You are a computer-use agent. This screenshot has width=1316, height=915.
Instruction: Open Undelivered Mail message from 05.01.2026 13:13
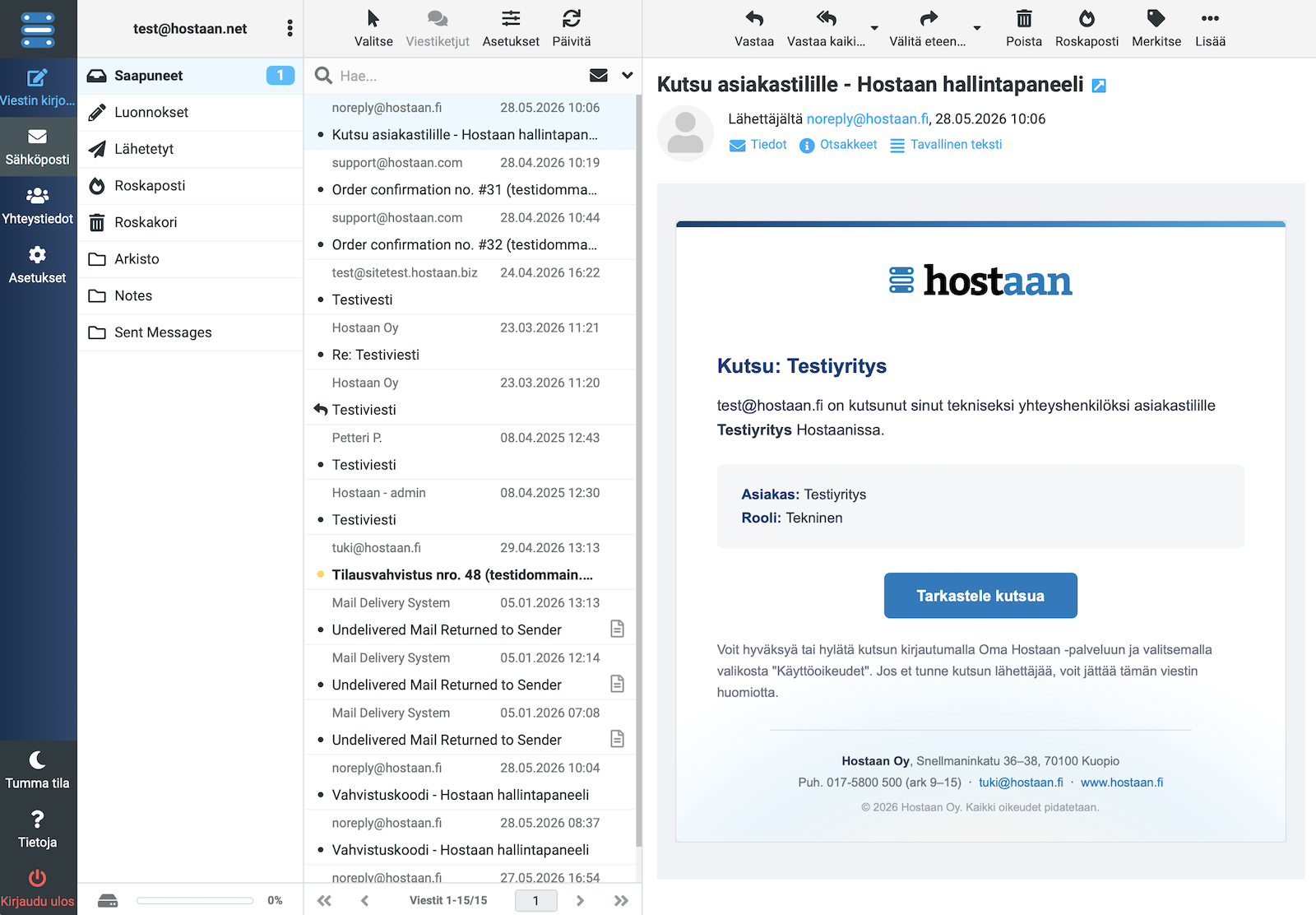470,617
